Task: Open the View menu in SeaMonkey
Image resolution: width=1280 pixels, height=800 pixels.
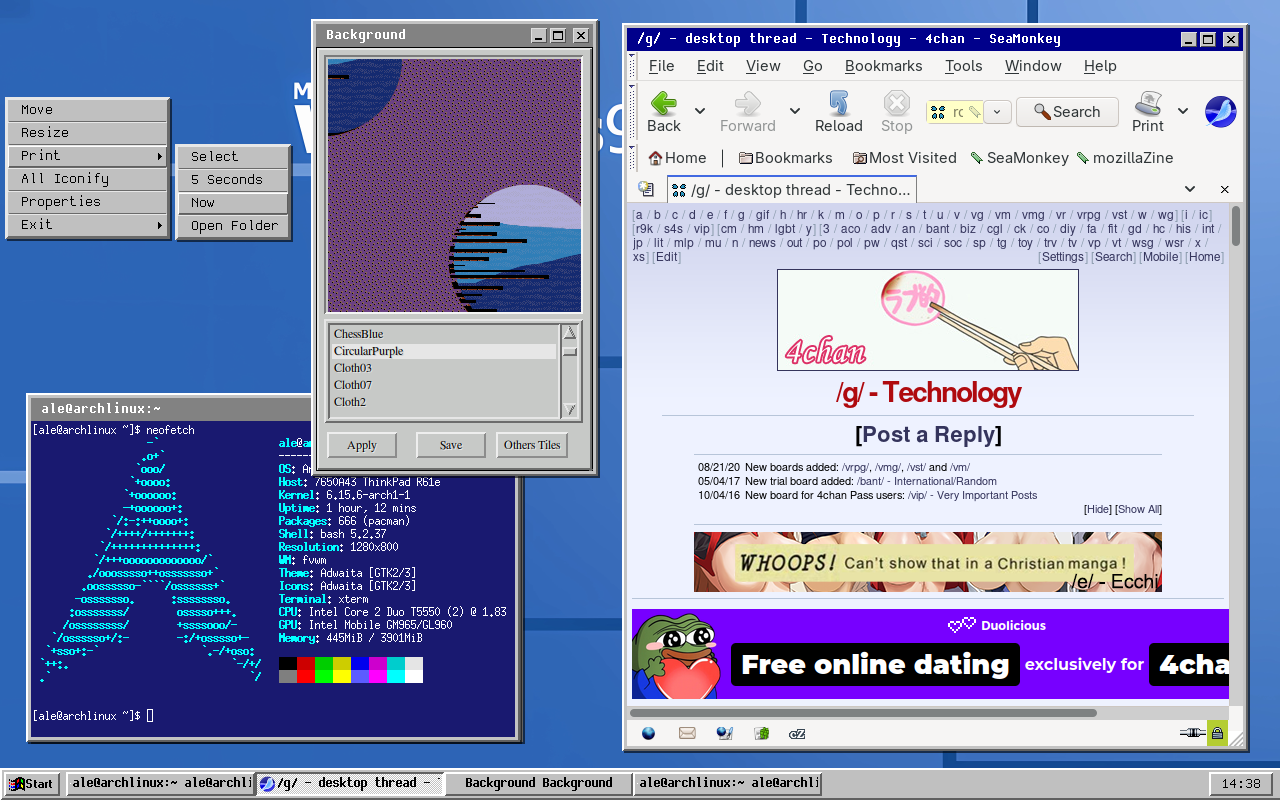Action: [x=763, y=66]
